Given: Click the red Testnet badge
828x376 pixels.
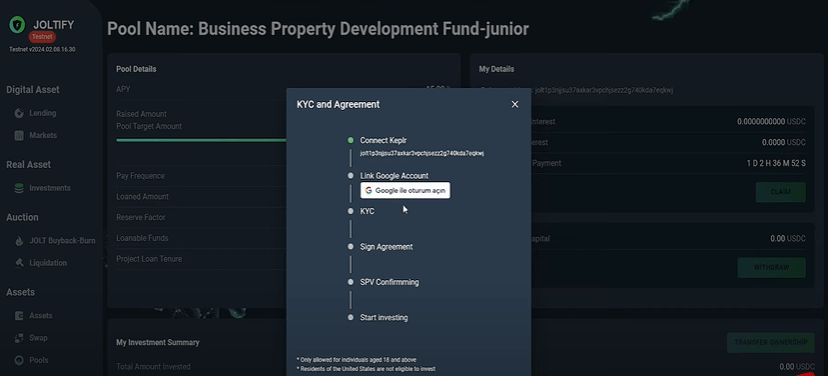Looking at the screenshot, I should [x=42, y=37].
